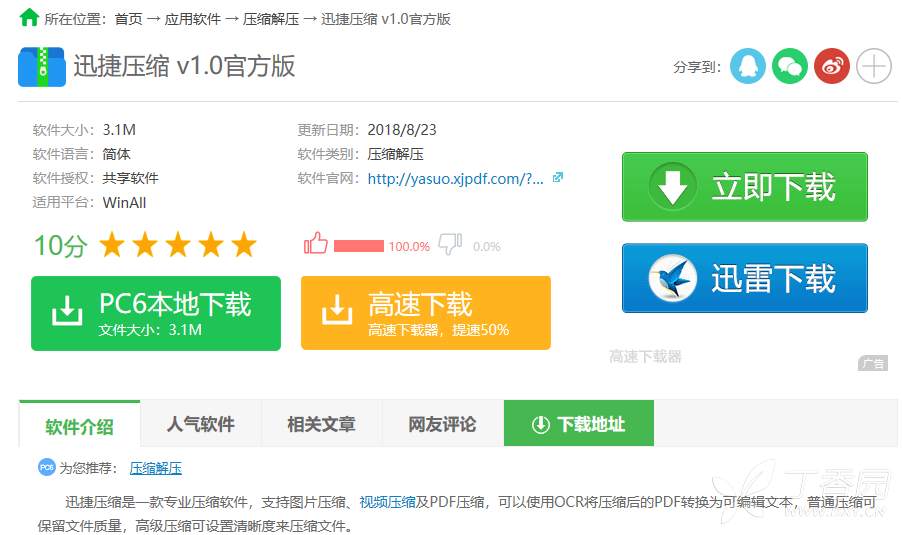The width and height of the screenshot is (902, 535).
Task: Click the 高速下载器 gray caption
Action: coord(645,357)
